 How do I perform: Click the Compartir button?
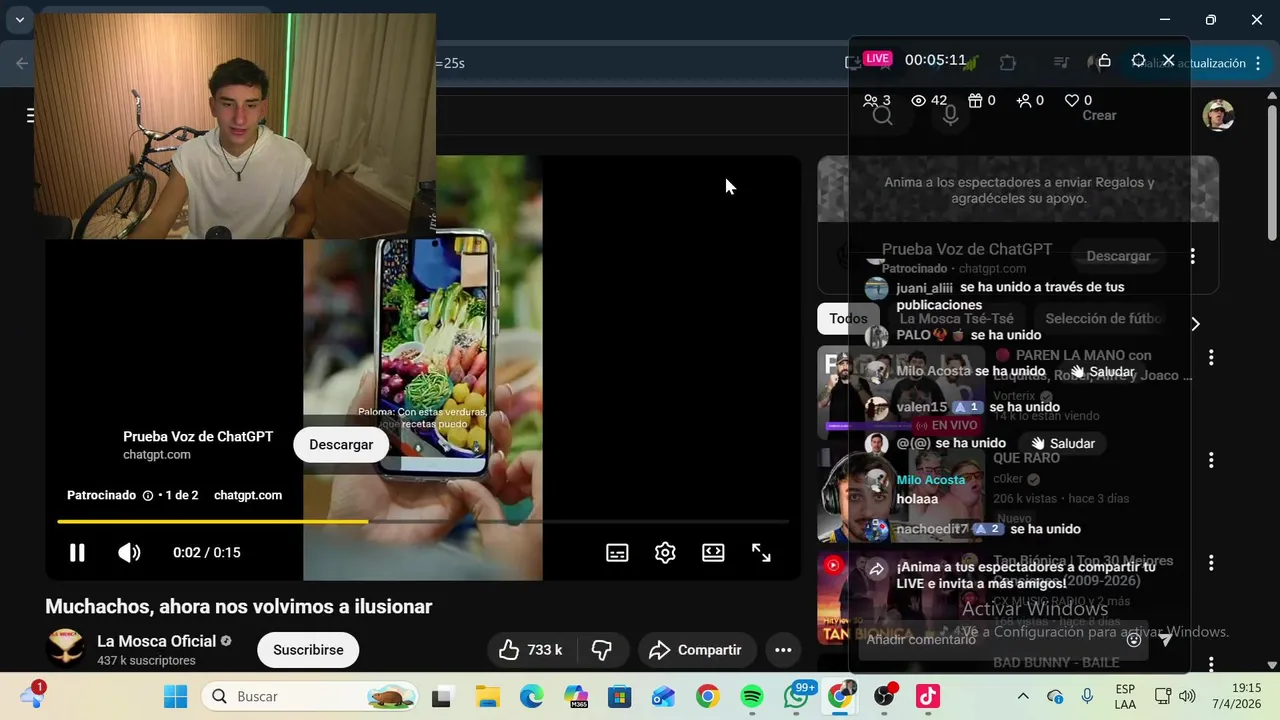(695, 650)
